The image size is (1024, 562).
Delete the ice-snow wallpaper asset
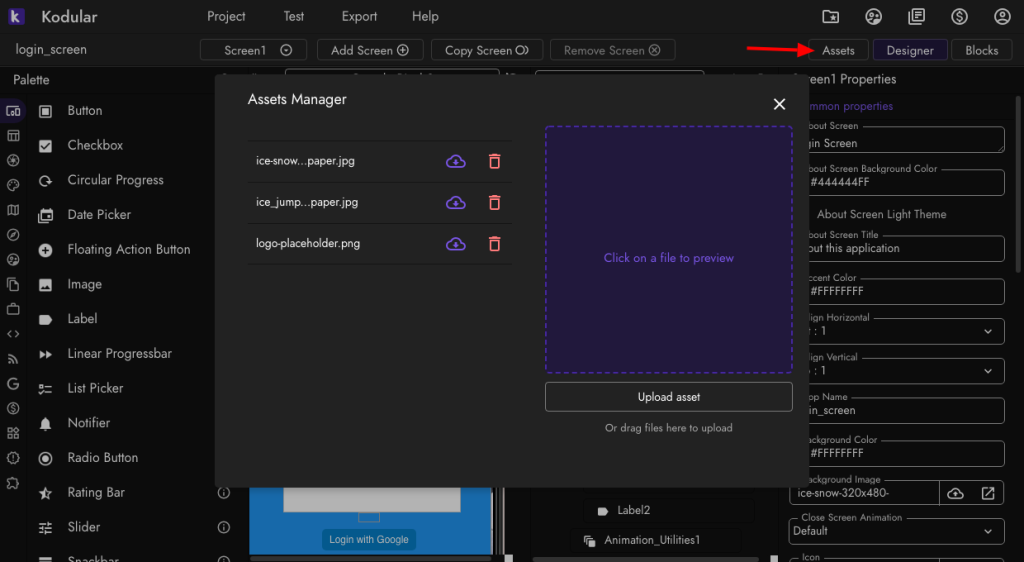(494, 161)
